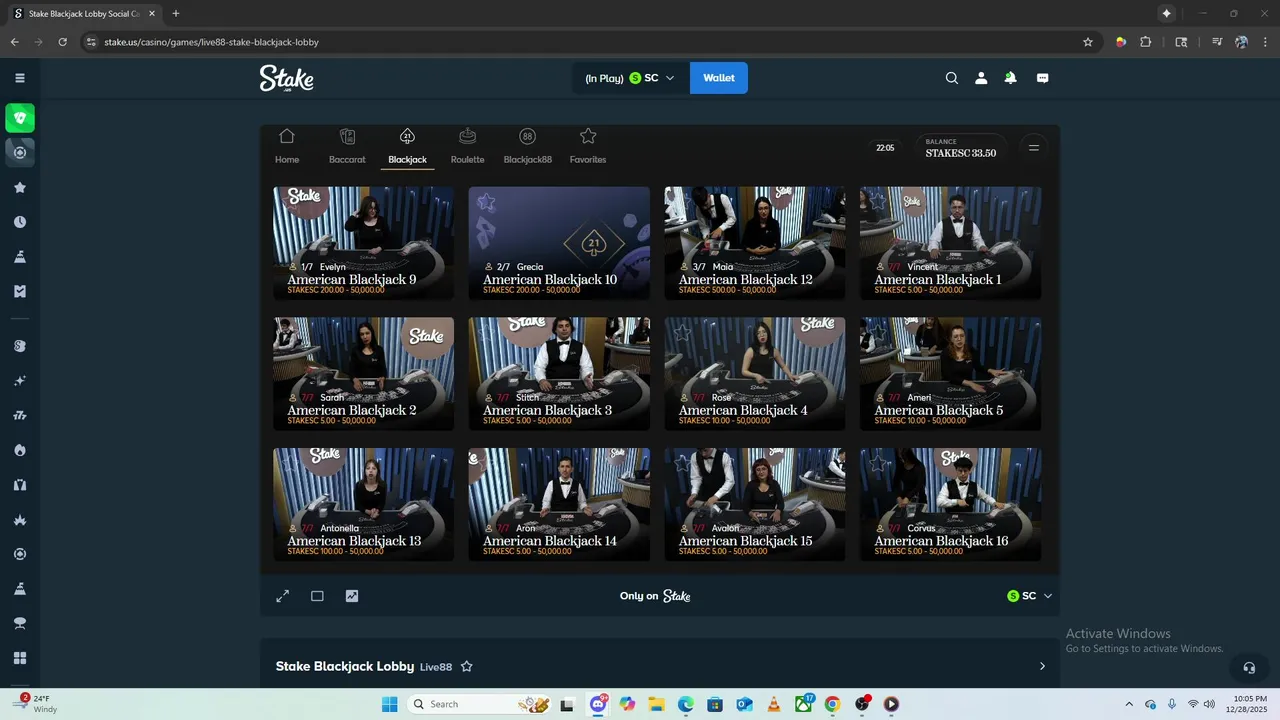
Task: Favorite Stake Blackjack Lobby with star outline
Action: (x=466, y=666)
